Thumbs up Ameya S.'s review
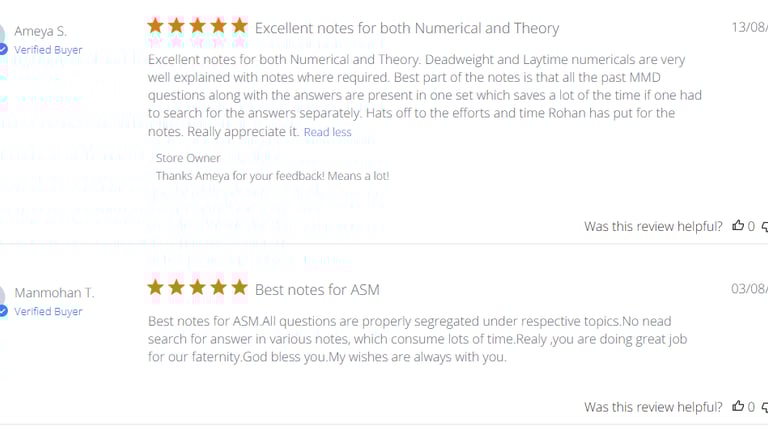This screenshot has width=768, height=431. coord(738,226)
